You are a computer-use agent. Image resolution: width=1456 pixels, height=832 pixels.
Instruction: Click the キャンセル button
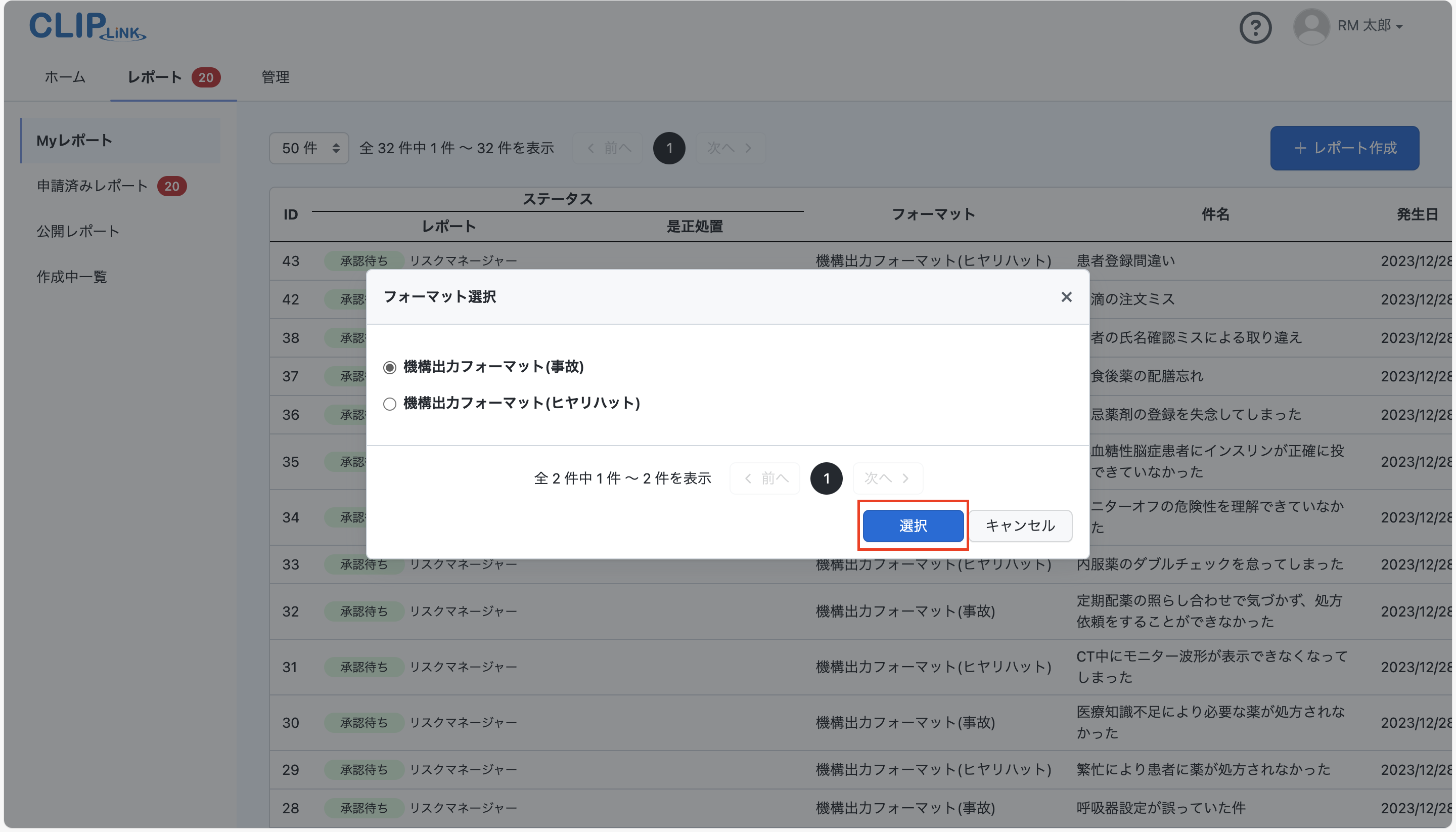(x=1020, y=525)
